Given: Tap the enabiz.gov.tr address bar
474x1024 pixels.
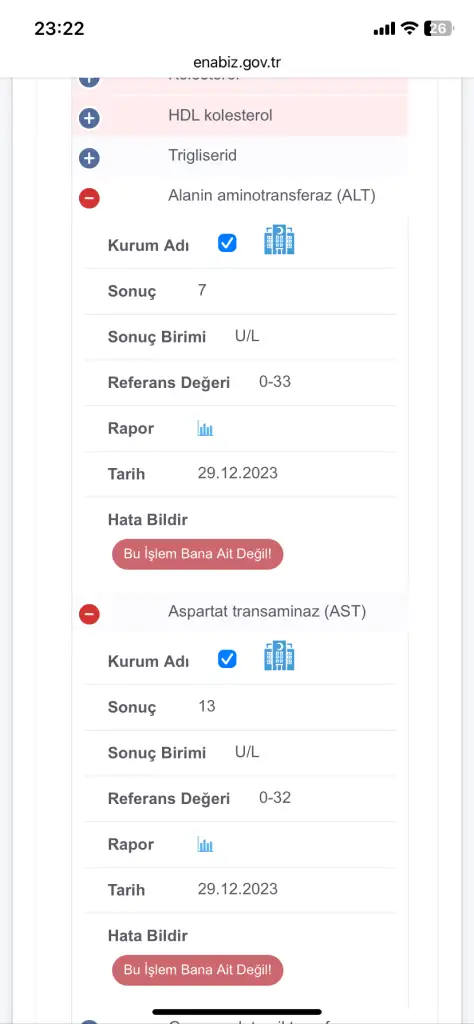Looking at the screenshot, I should click(237, 63).
